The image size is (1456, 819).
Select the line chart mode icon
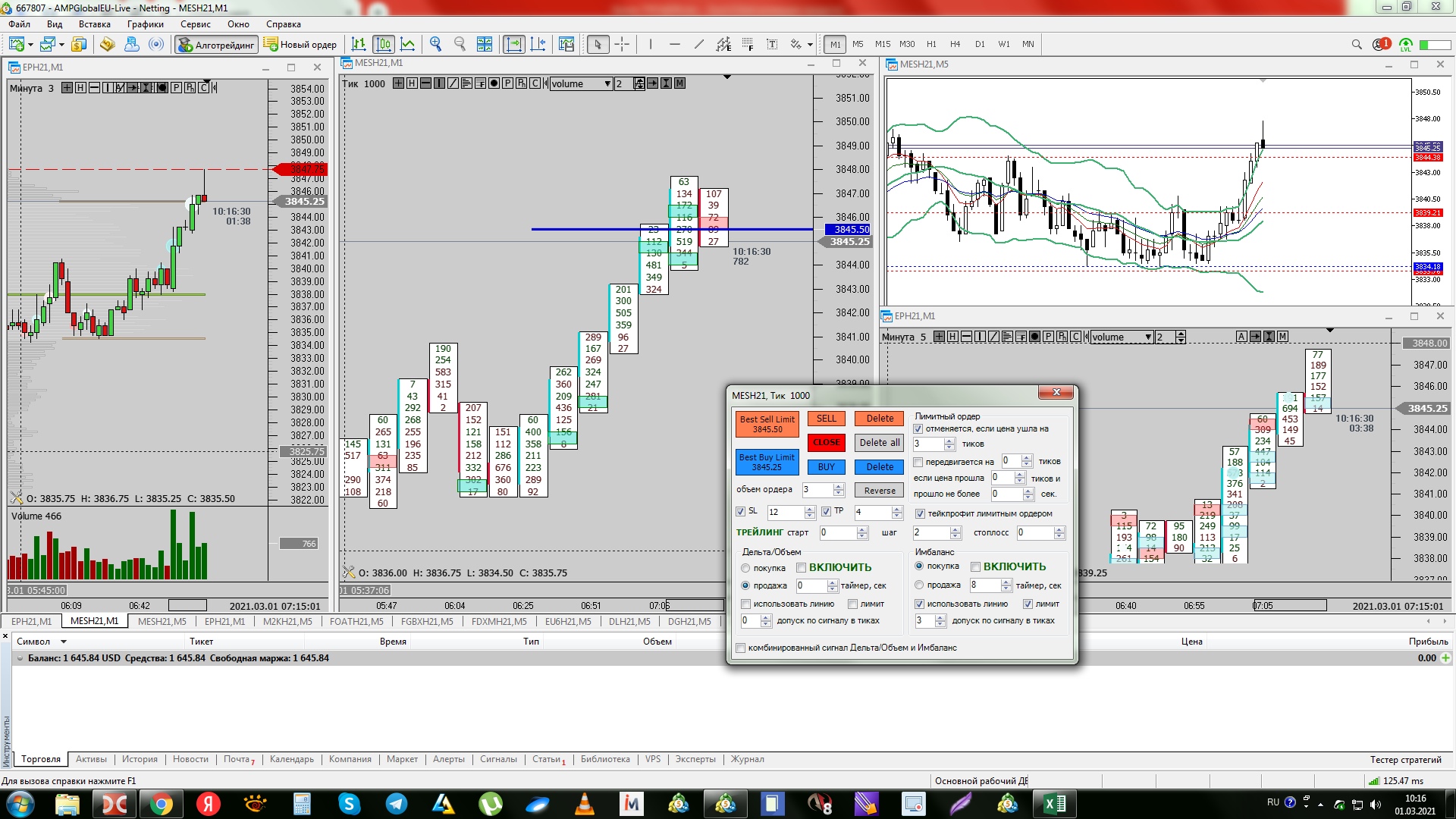click(408, 44)
